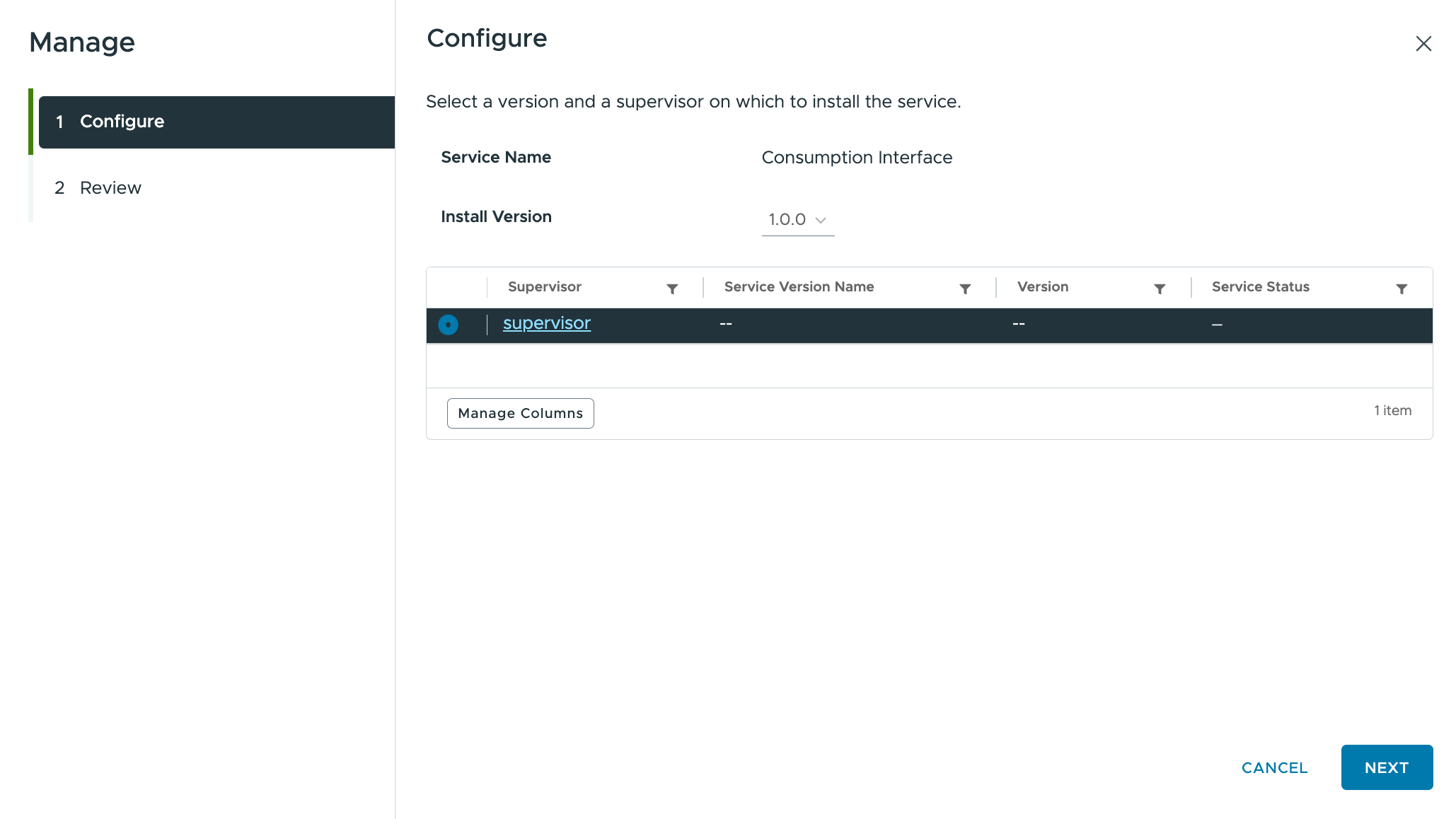Viewport: 1456px width, 819px height.
Task: Click the Manage Columns button
Action: 521,413
